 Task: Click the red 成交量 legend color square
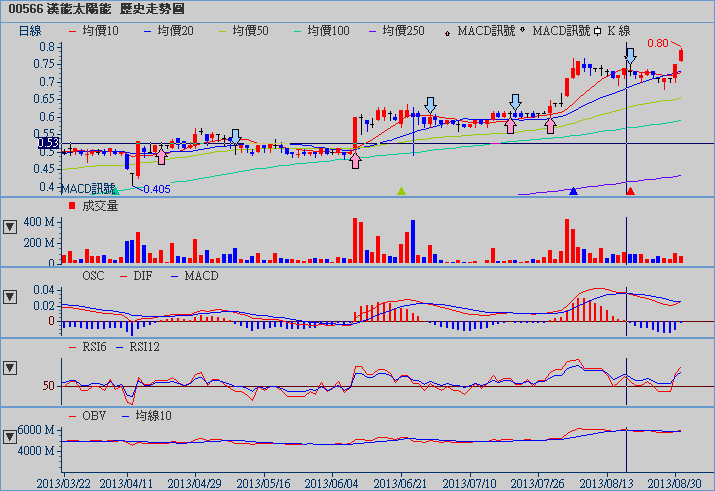[71, 206]
